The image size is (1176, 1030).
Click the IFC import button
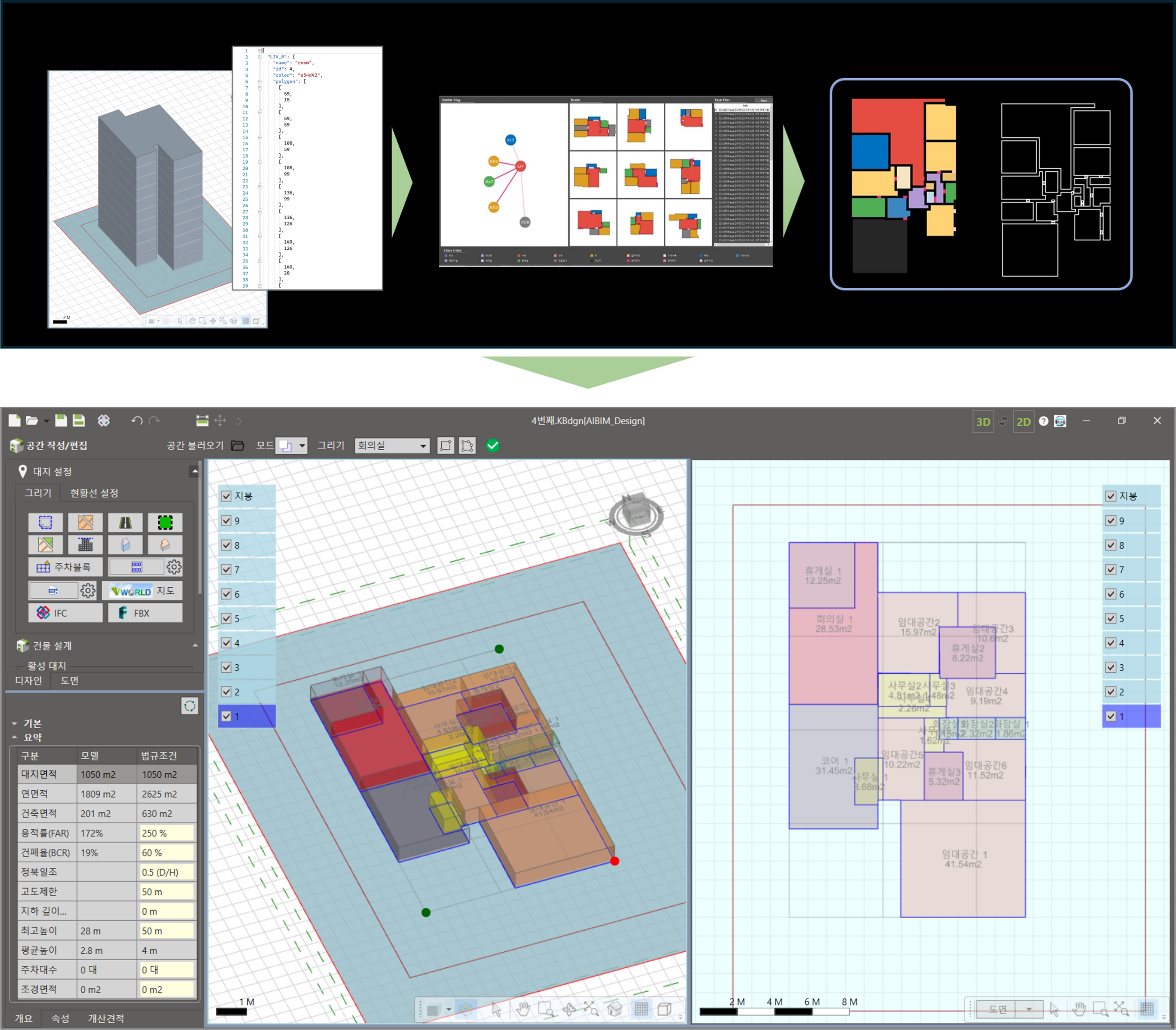tap(65, 613)
